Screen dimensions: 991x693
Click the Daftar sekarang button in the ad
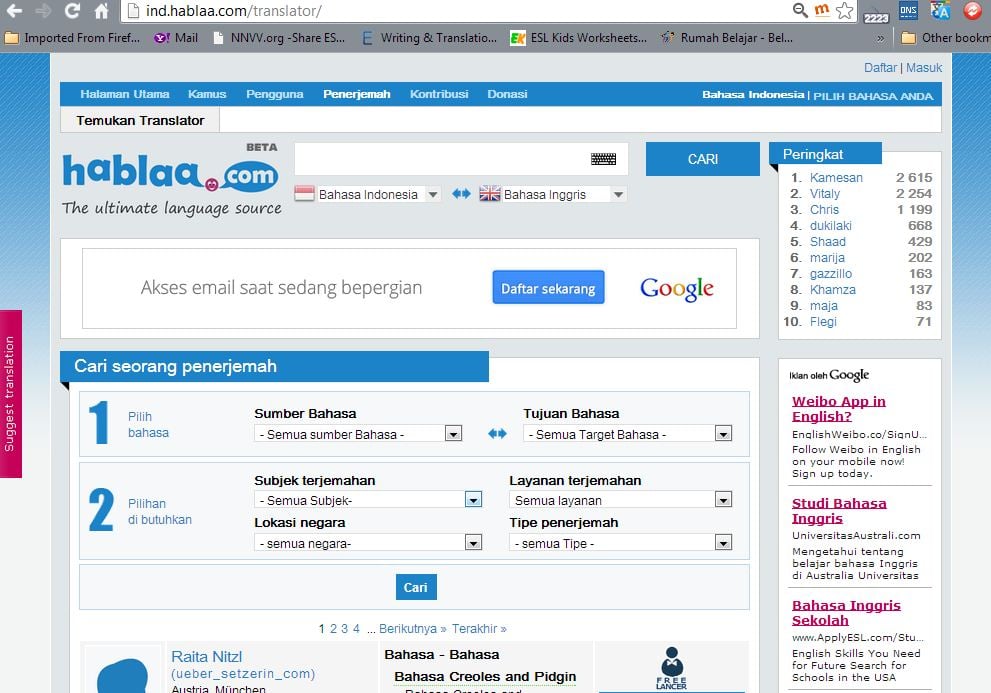click(x=547, y=287)
